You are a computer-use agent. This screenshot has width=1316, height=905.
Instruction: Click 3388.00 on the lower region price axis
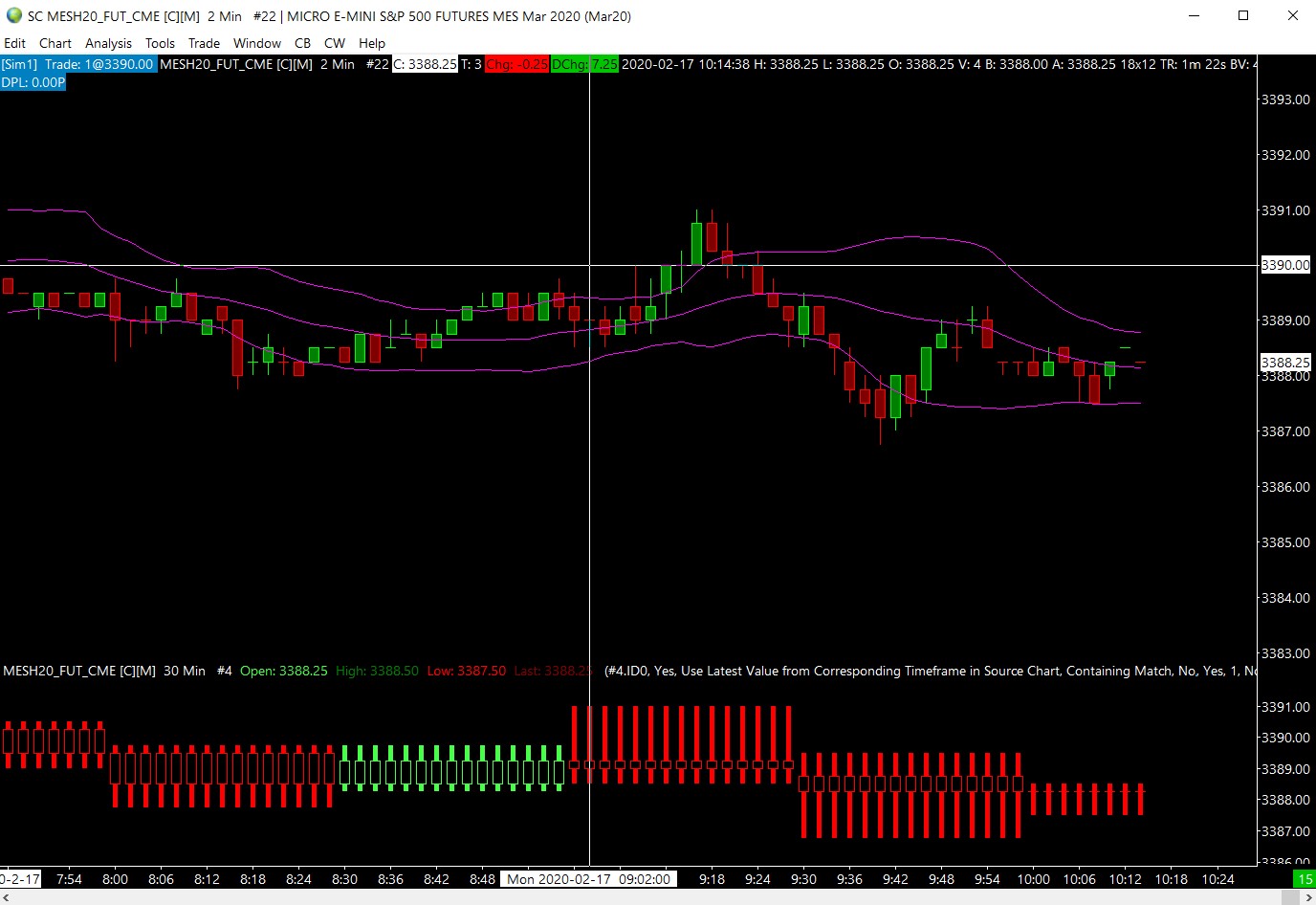(x=1285, y=800)
